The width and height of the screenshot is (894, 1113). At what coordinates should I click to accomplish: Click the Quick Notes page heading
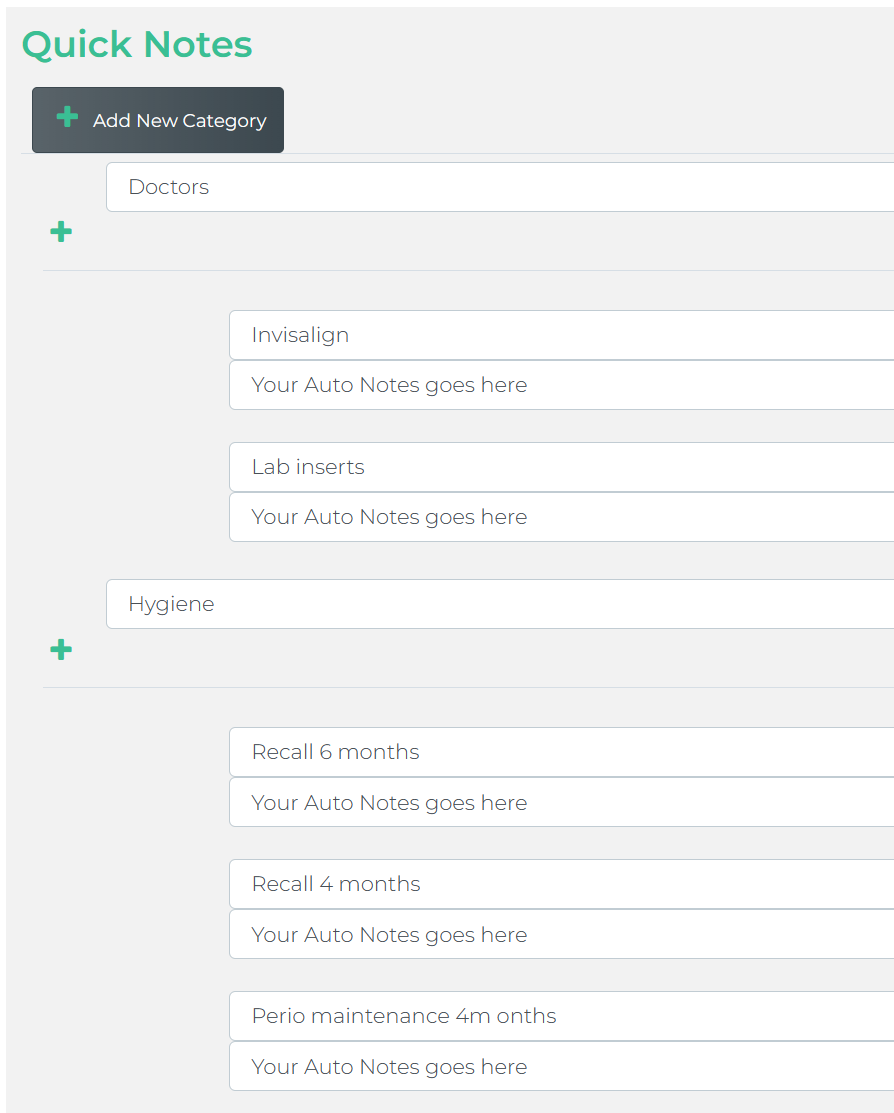coord(137,44)
